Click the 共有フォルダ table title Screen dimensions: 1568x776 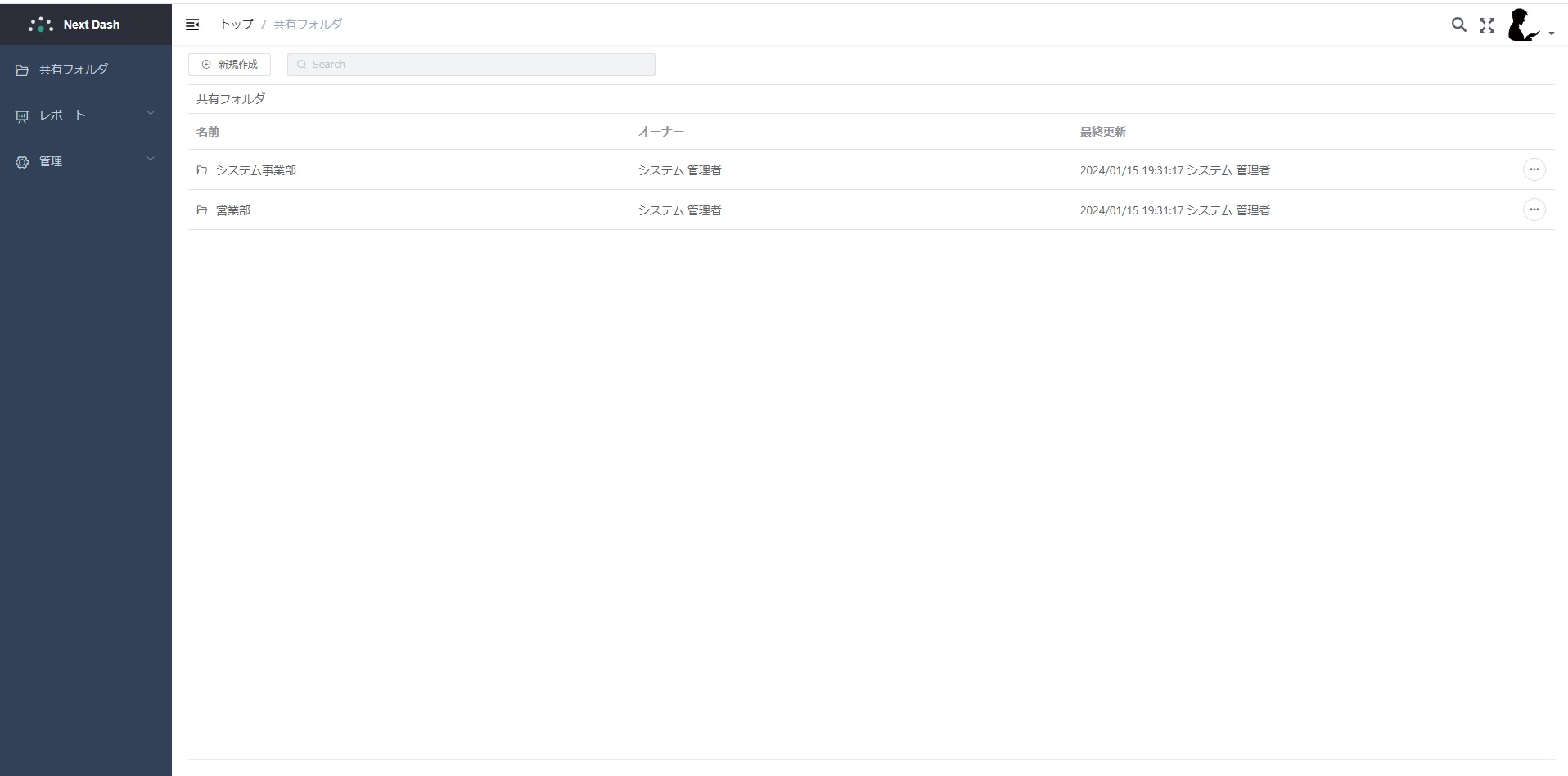point(231,99)
